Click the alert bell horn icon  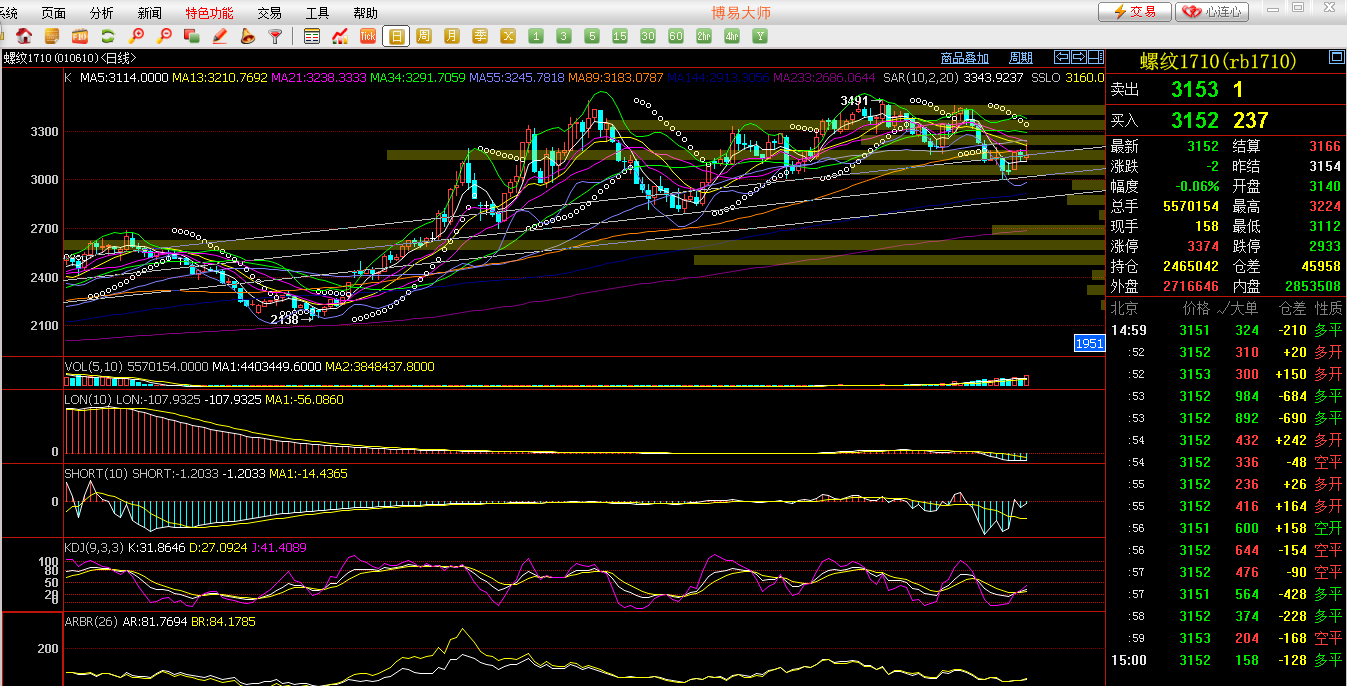point(248,36)
